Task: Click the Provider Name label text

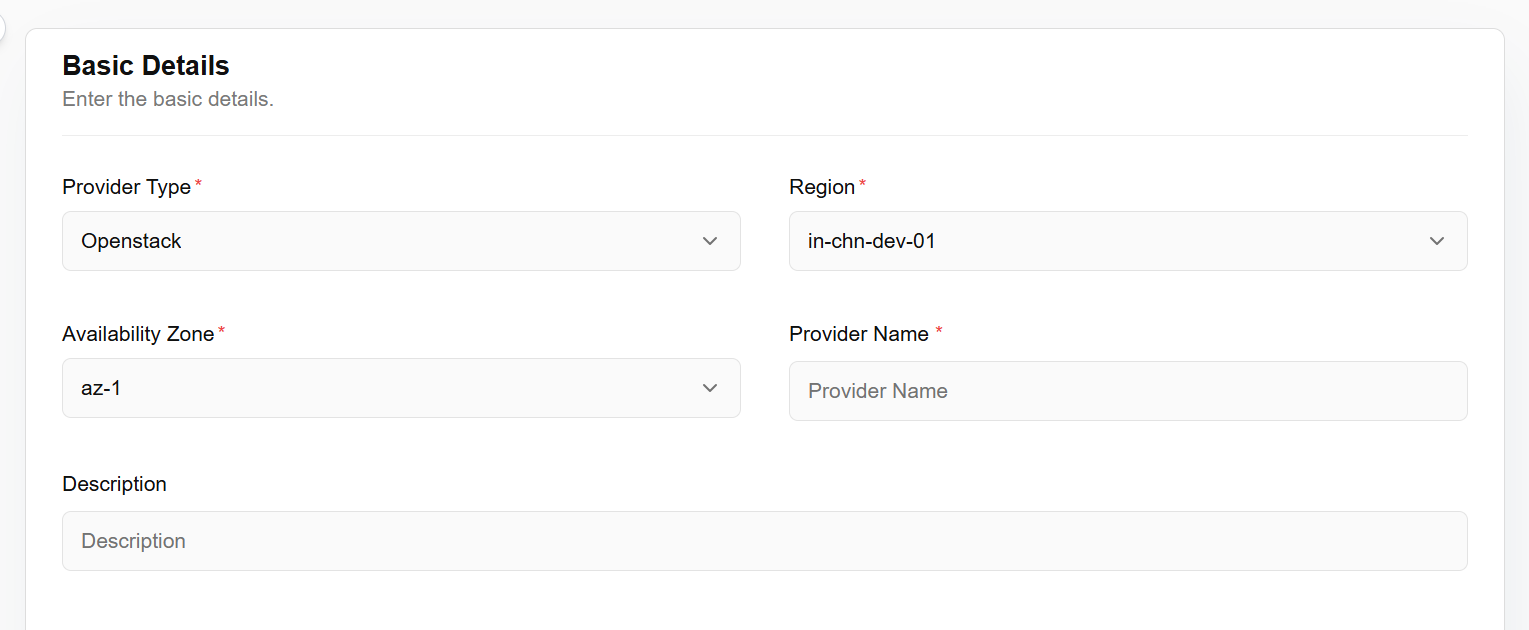Action: point(859,334)
